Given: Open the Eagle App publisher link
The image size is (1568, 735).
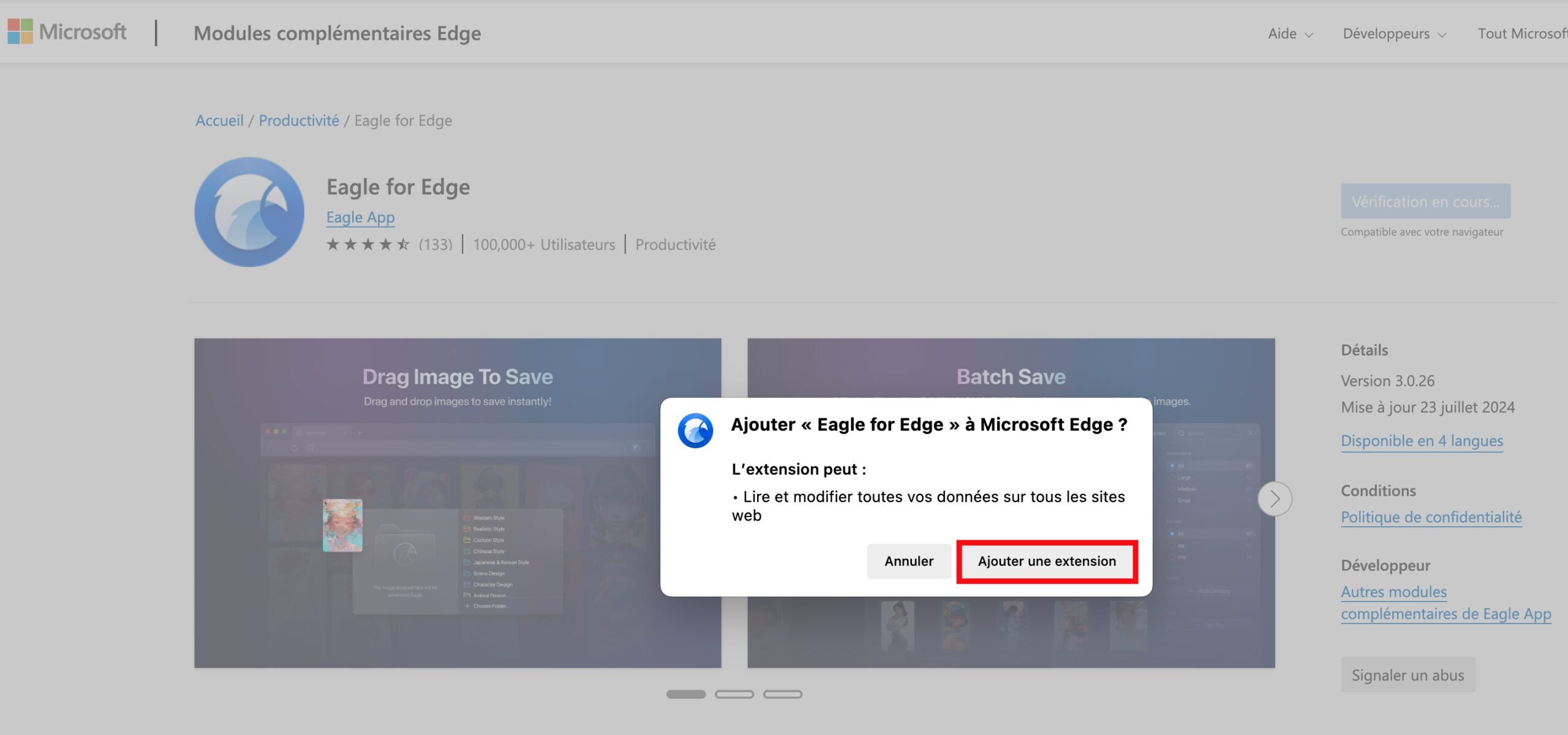Looking at the screenshot, I should (360, 217).
